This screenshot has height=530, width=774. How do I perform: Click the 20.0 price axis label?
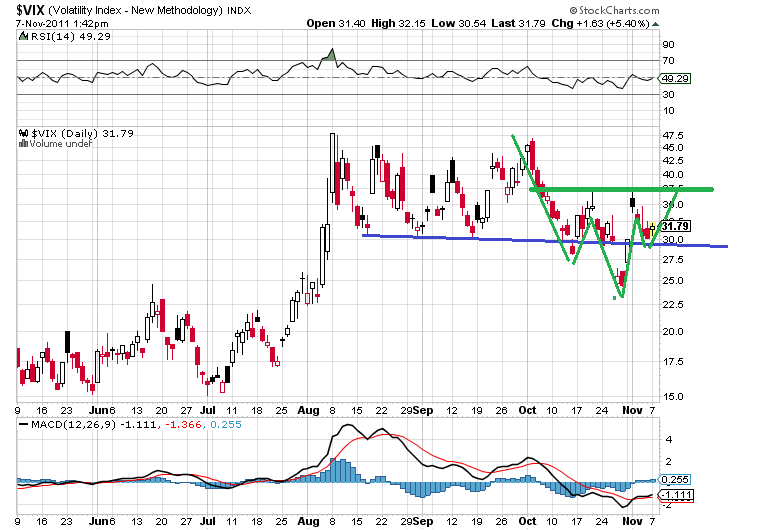pos(673,332)
